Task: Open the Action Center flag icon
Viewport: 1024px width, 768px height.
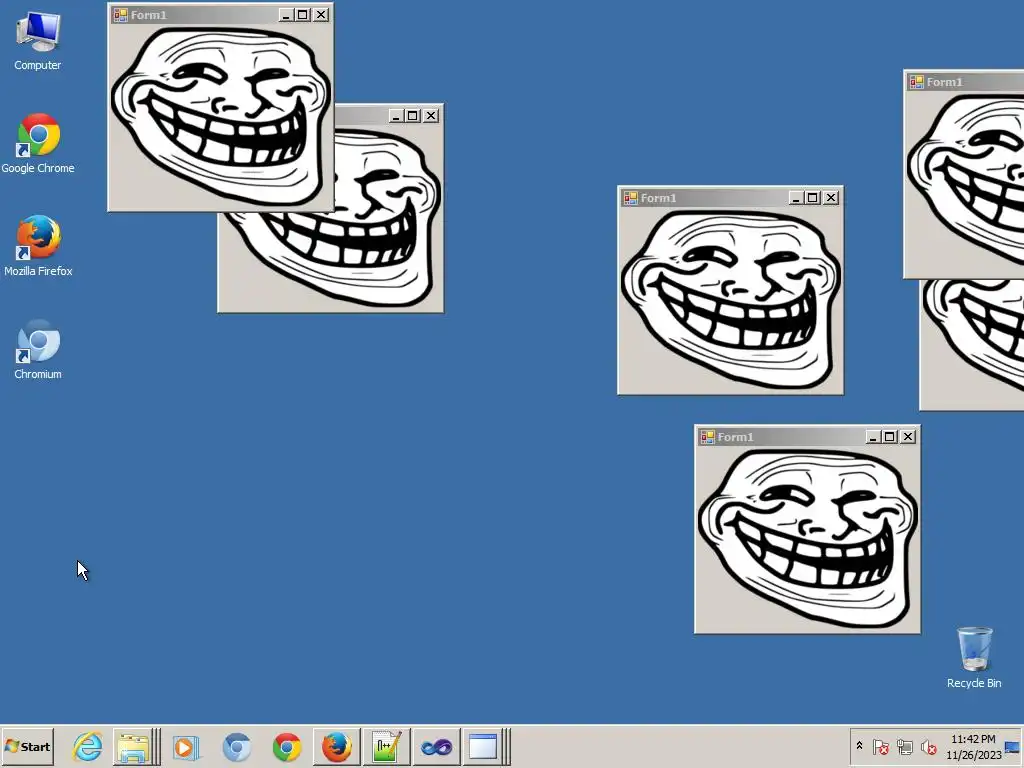Action: point(880,746)
